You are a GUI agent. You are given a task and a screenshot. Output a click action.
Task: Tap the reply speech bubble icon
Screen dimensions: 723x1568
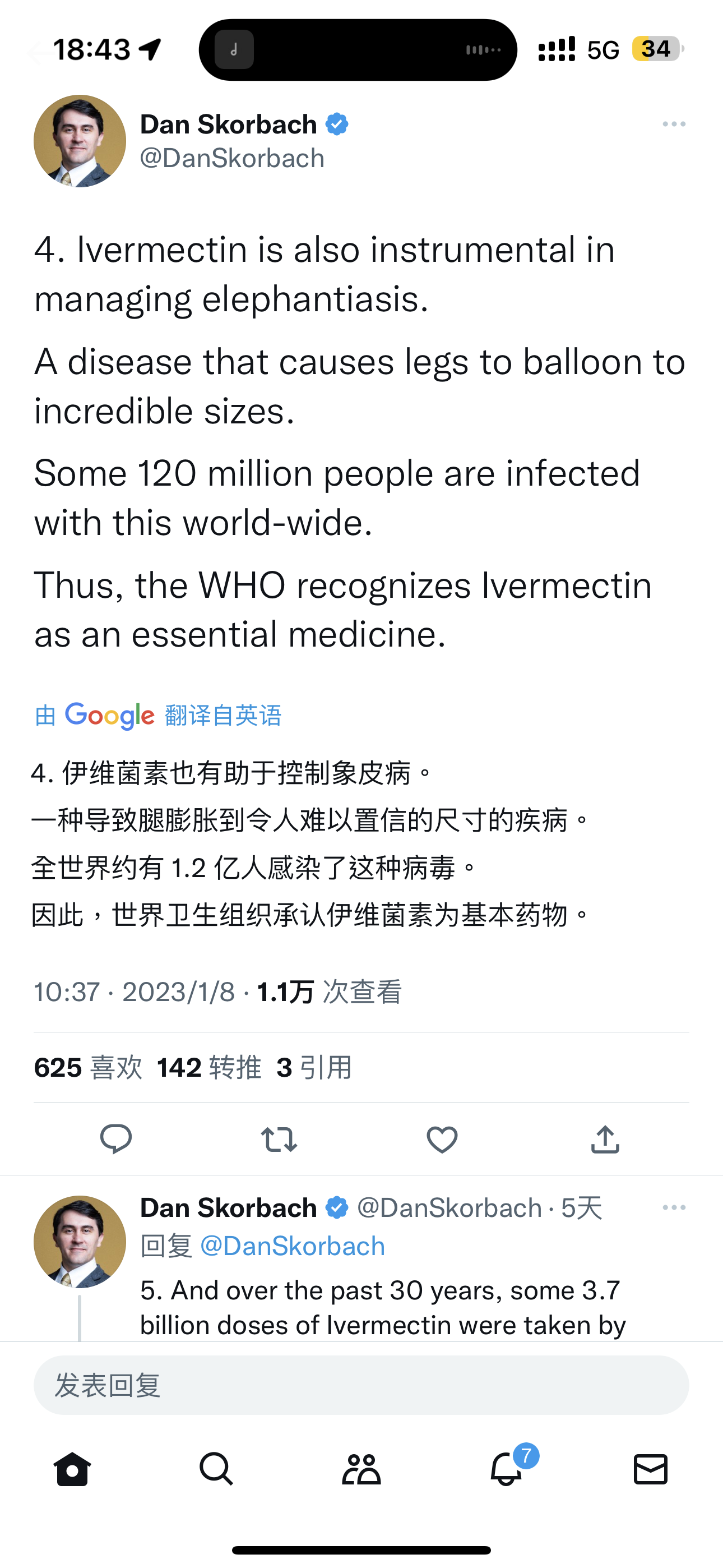pos(115,1139)
